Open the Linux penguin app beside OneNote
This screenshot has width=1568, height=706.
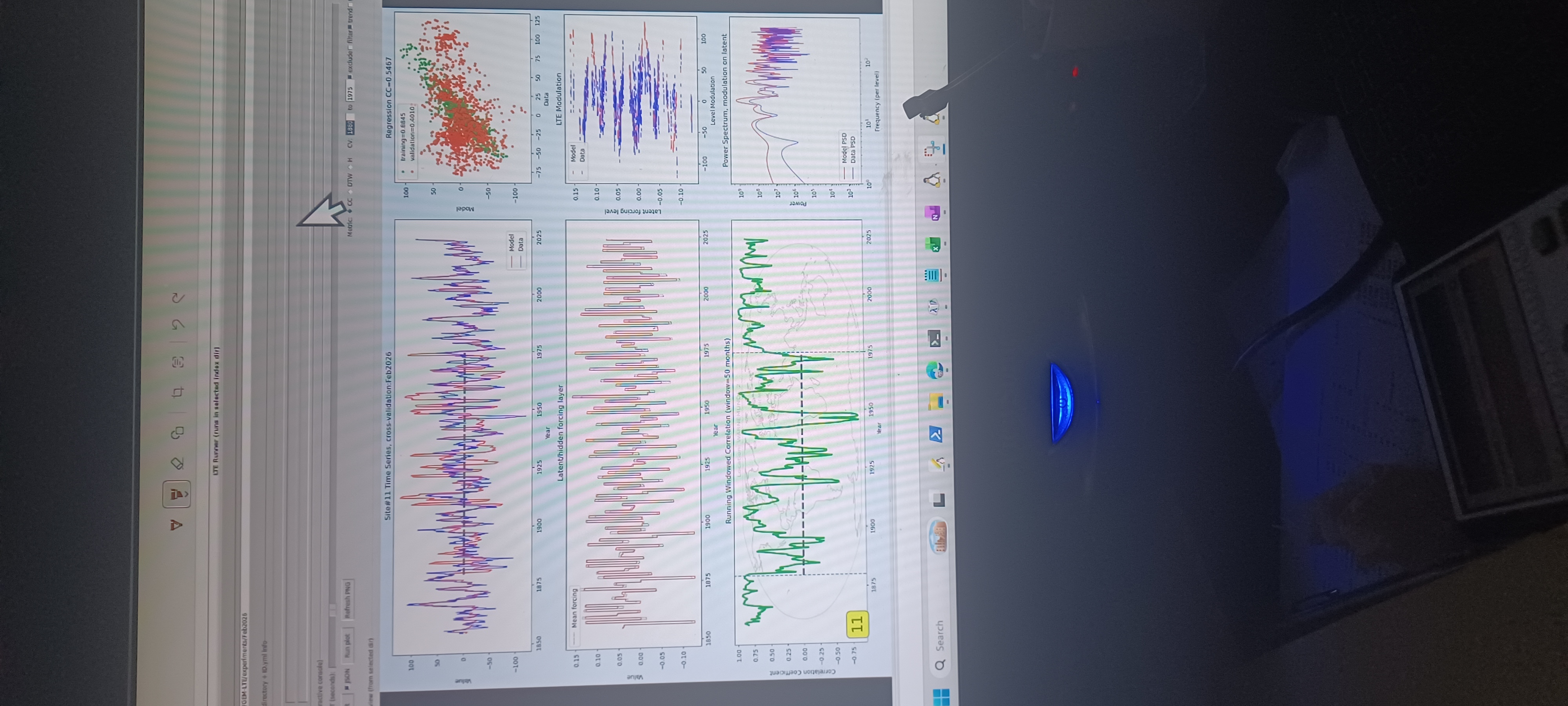coord(932,180)
